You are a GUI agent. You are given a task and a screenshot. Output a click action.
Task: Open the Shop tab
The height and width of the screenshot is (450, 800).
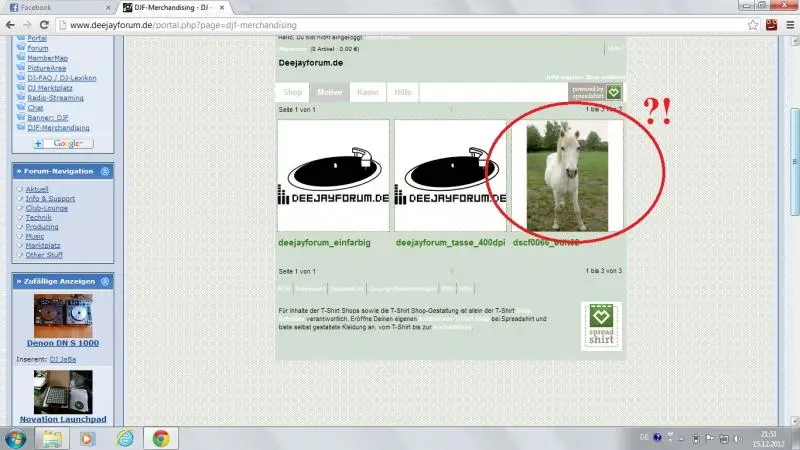coord(293,92)
